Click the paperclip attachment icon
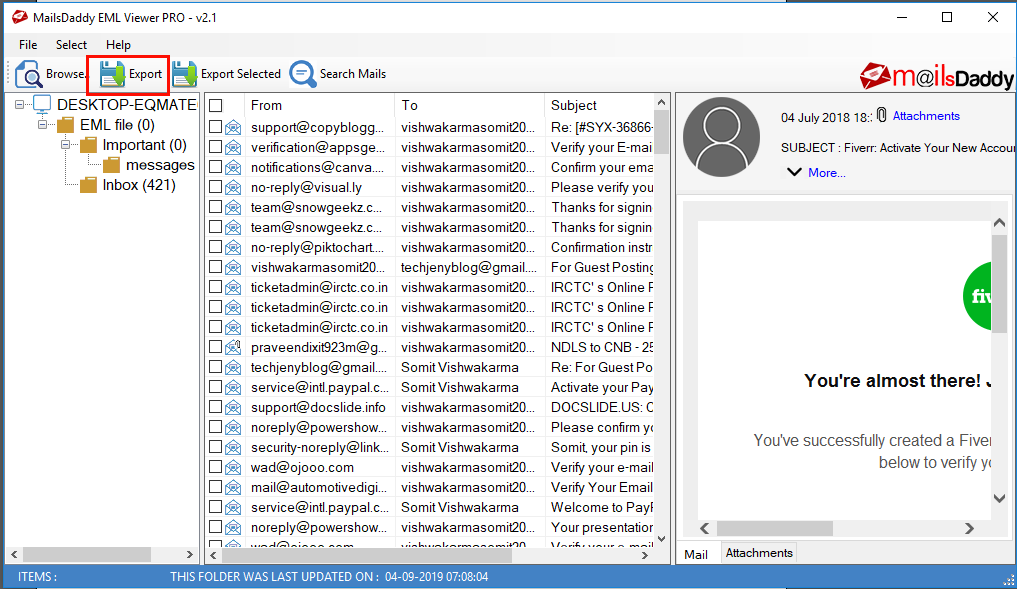Screen dimensions: 1017x589 click(x=881, y=115)
